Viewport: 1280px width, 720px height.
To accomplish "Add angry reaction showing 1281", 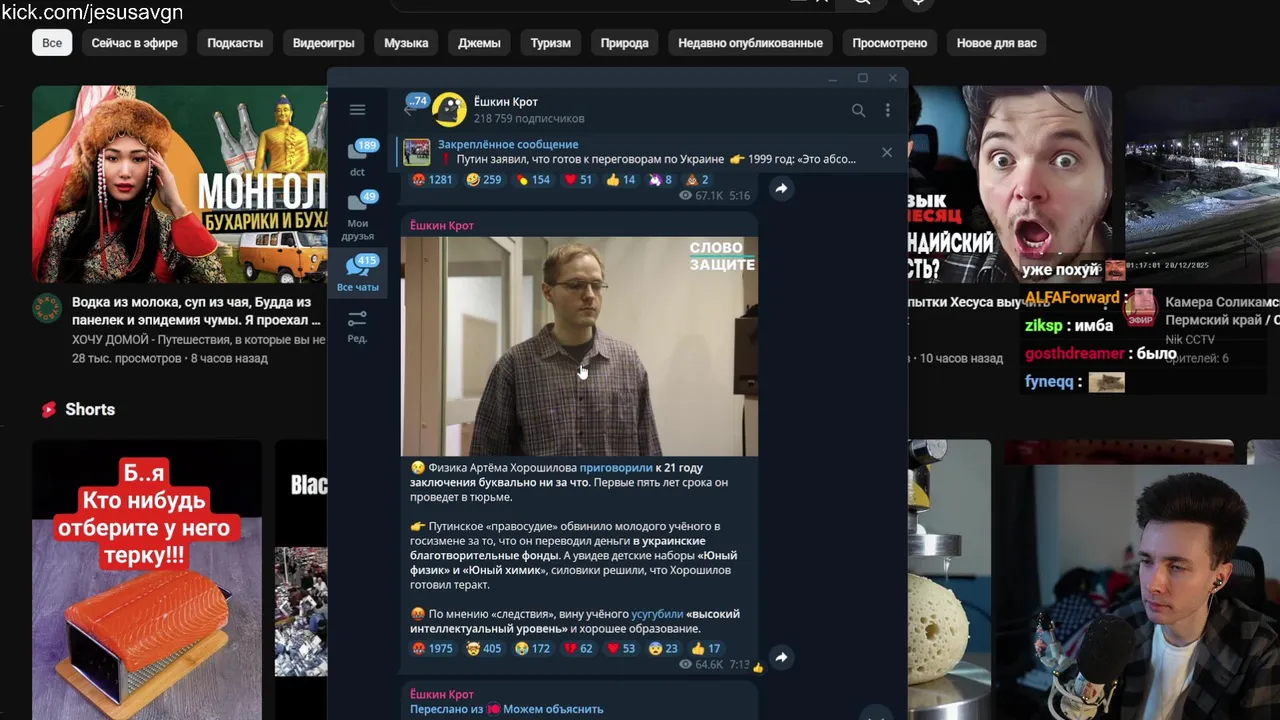I will pos(433,180).
